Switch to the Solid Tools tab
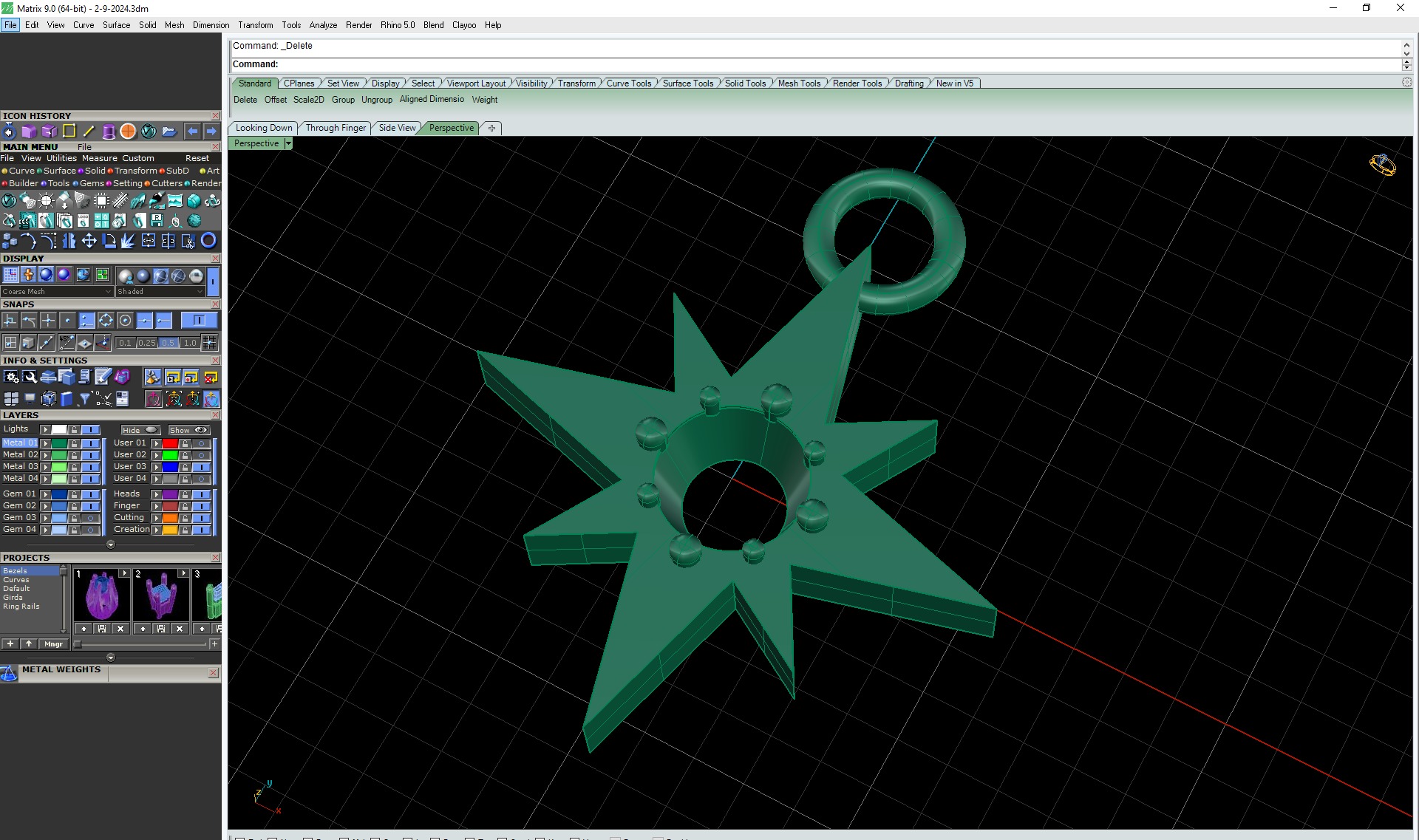 pyautogui.click(x=745, y=83)
